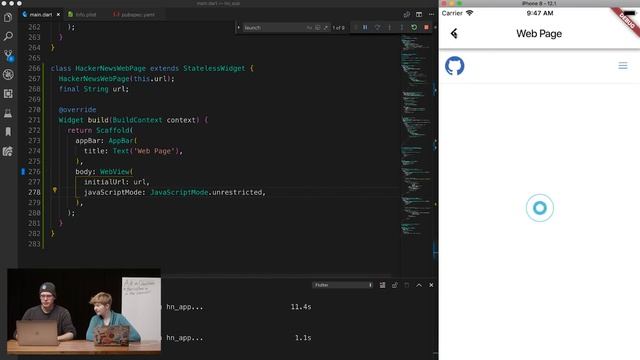Close the bottom output panel
Image resolution: width=640 pixels, height=360 pixels.
[x=431, y=285]
